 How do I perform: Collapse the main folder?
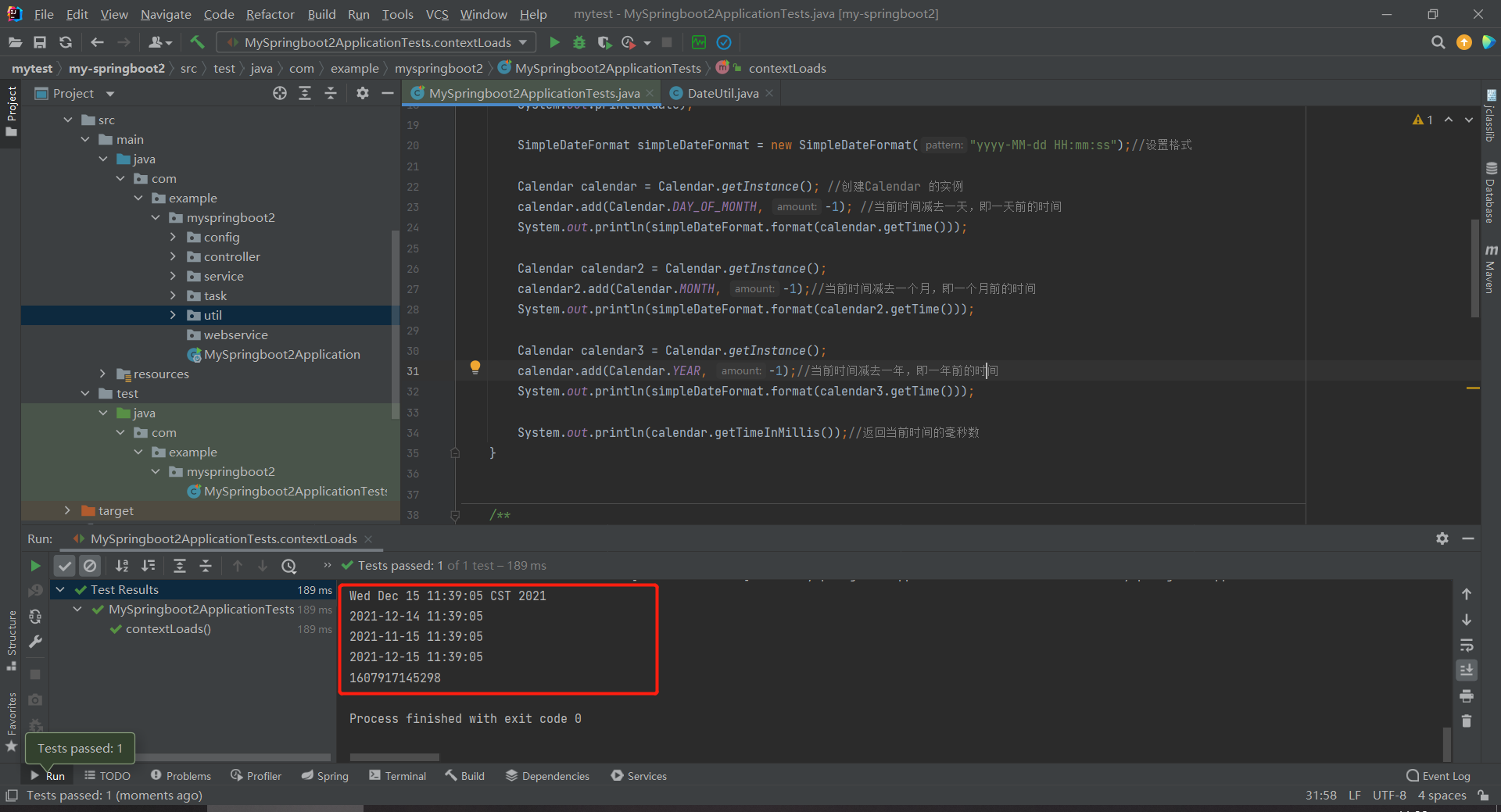85,139
